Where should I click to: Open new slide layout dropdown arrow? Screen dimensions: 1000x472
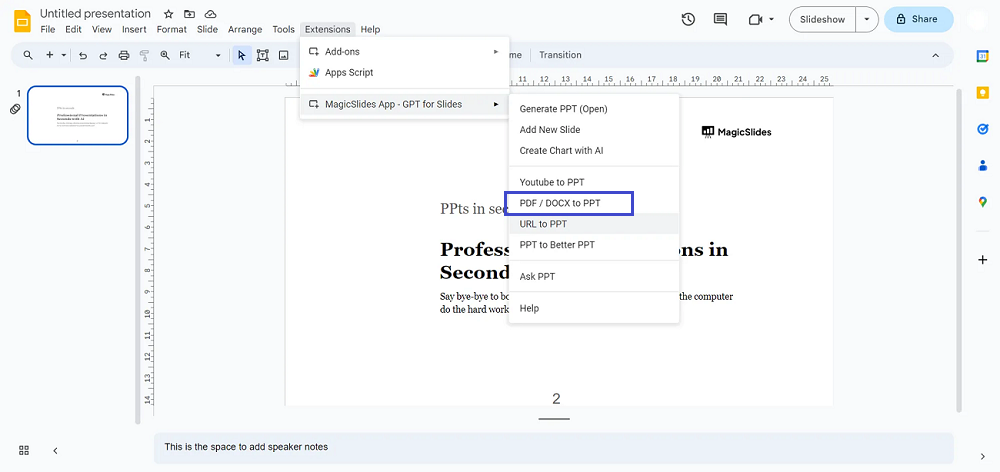(64, 55)
